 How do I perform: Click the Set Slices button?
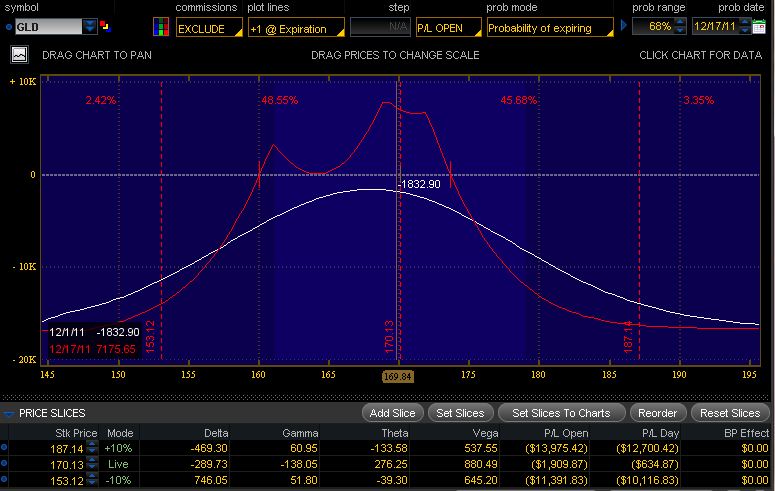pyautogui.click(x=460, y=413)
